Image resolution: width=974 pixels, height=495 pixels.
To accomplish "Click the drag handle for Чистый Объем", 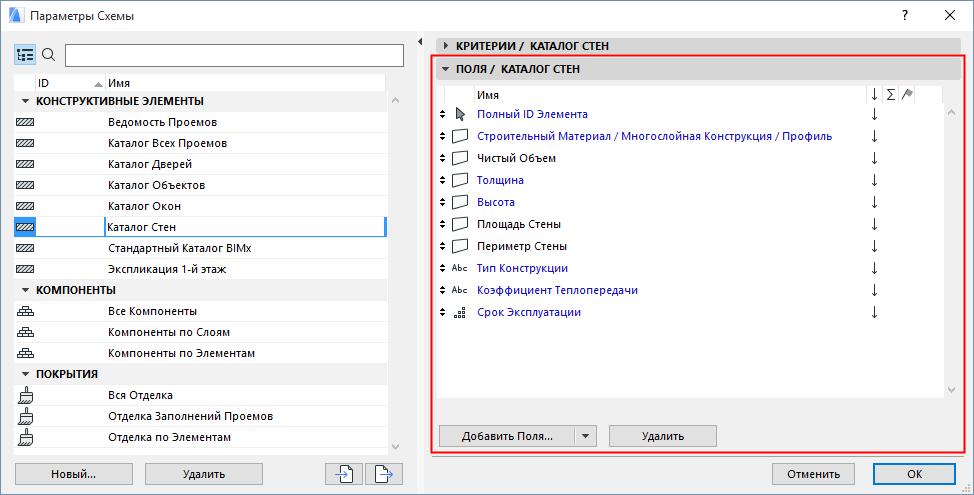I will [x=442, y=158].
